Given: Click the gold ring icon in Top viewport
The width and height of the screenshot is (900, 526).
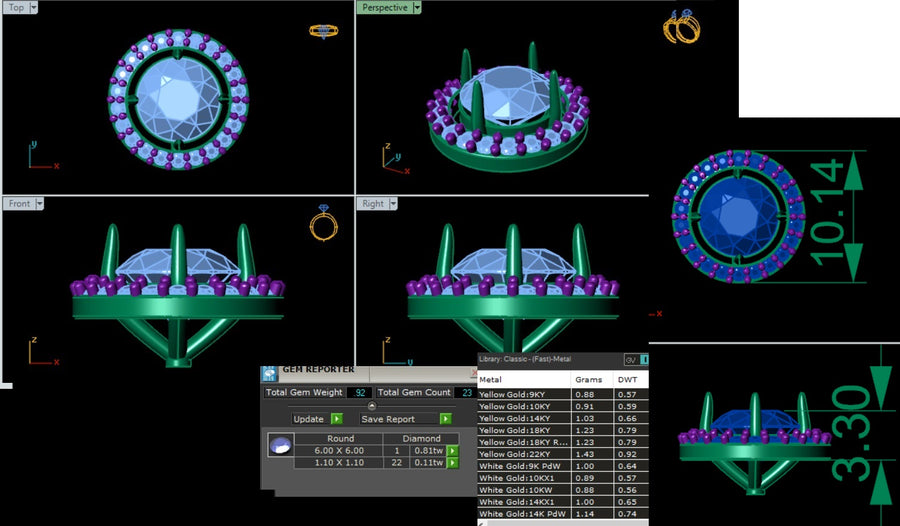Looking at the screenshot, I should coord(324,31).
